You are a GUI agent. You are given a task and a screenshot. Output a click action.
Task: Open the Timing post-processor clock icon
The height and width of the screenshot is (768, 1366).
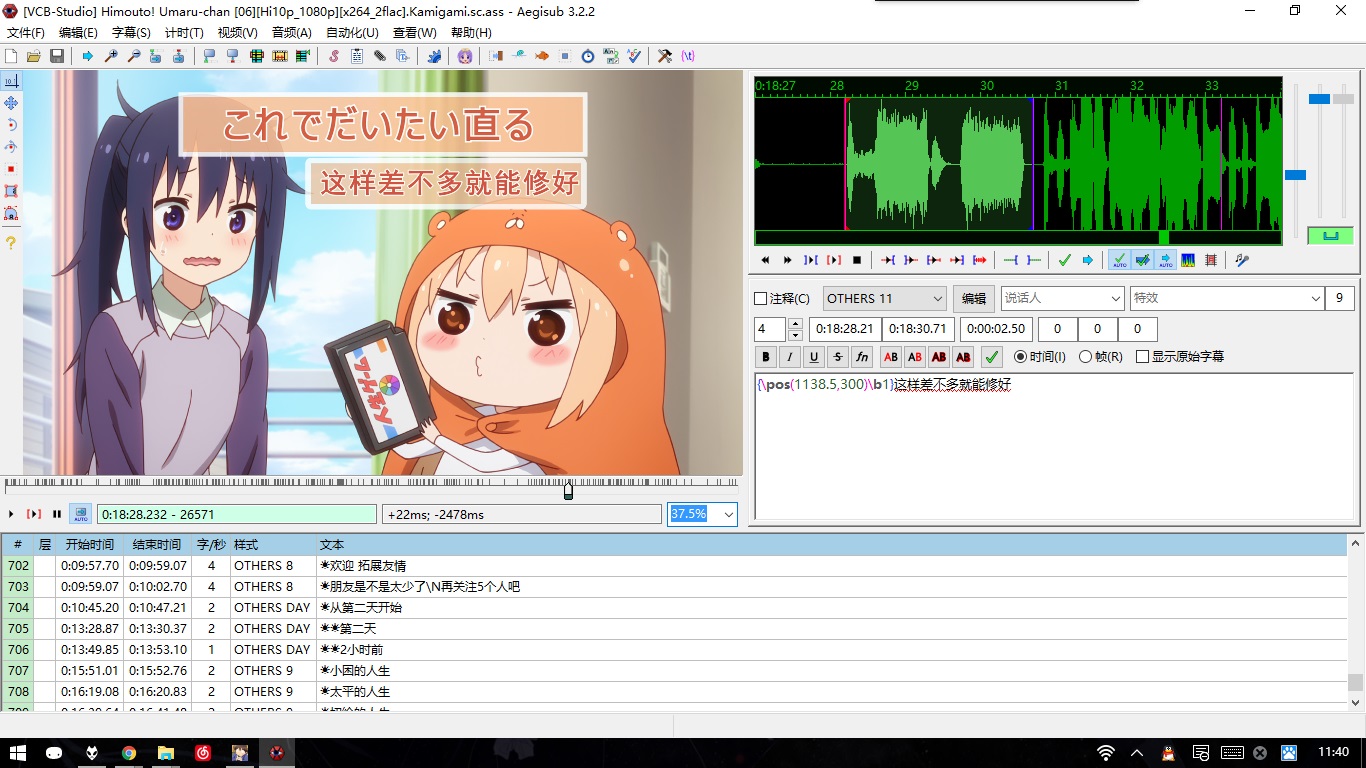pos(588,56)
